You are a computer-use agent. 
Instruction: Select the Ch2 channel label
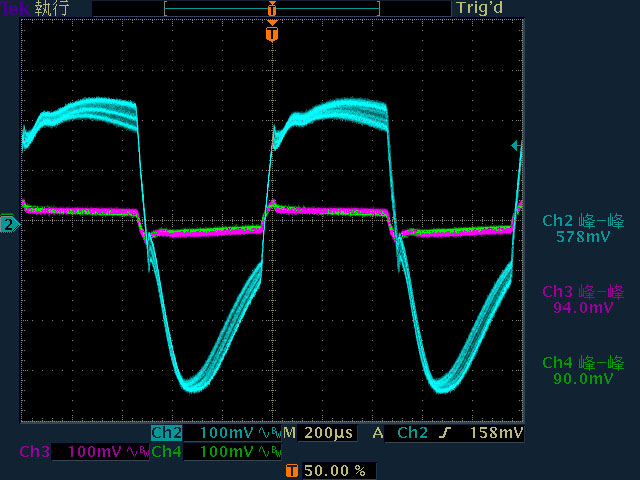167,433
